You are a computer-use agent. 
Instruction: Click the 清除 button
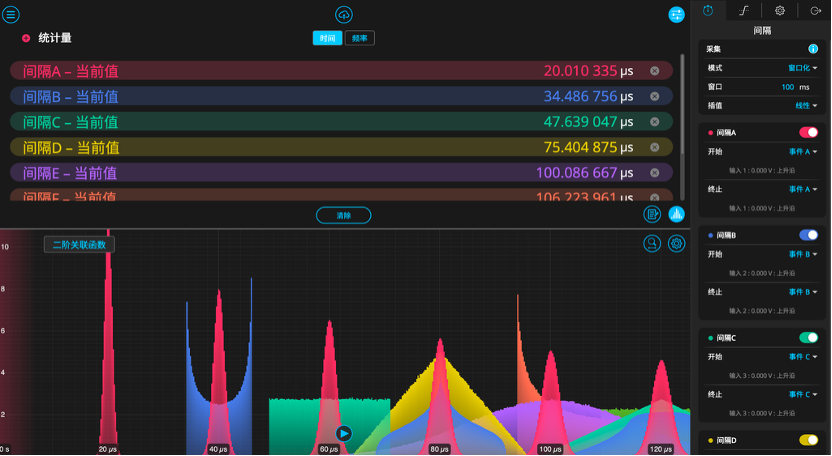pyautogui.click(x=343, y=215)
